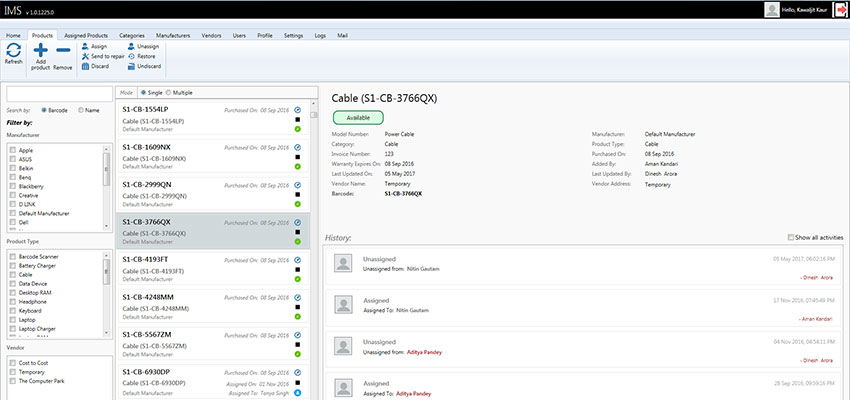Click blue assigned icon of S1-CB-6930DP
This screenshot has height=400, width=850.
pyautogui.click(x=298, y=392)
